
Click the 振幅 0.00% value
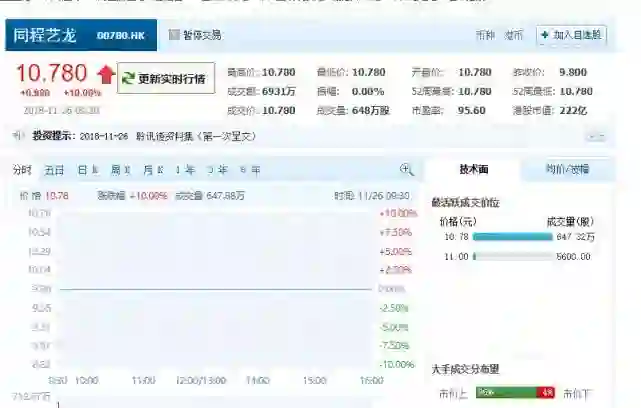[x=368, y=92]
